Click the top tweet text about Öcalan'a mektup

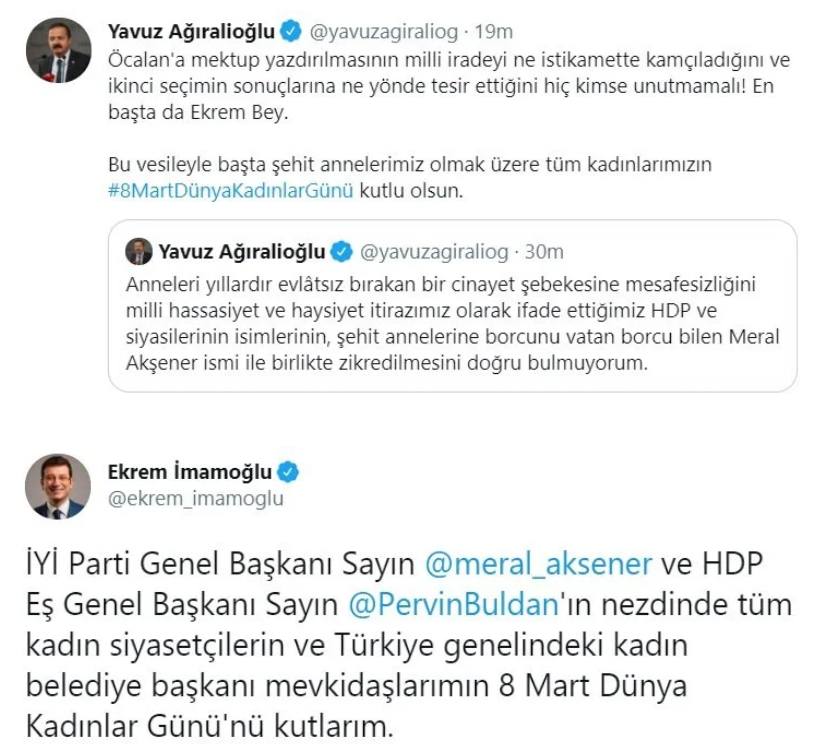click(x=449, y=86)
